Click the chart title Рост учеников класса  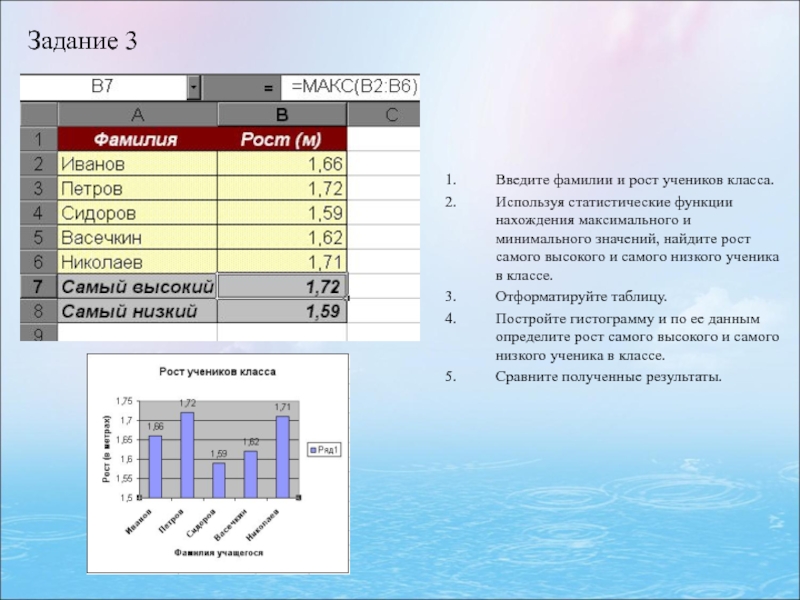pos(218,372)
